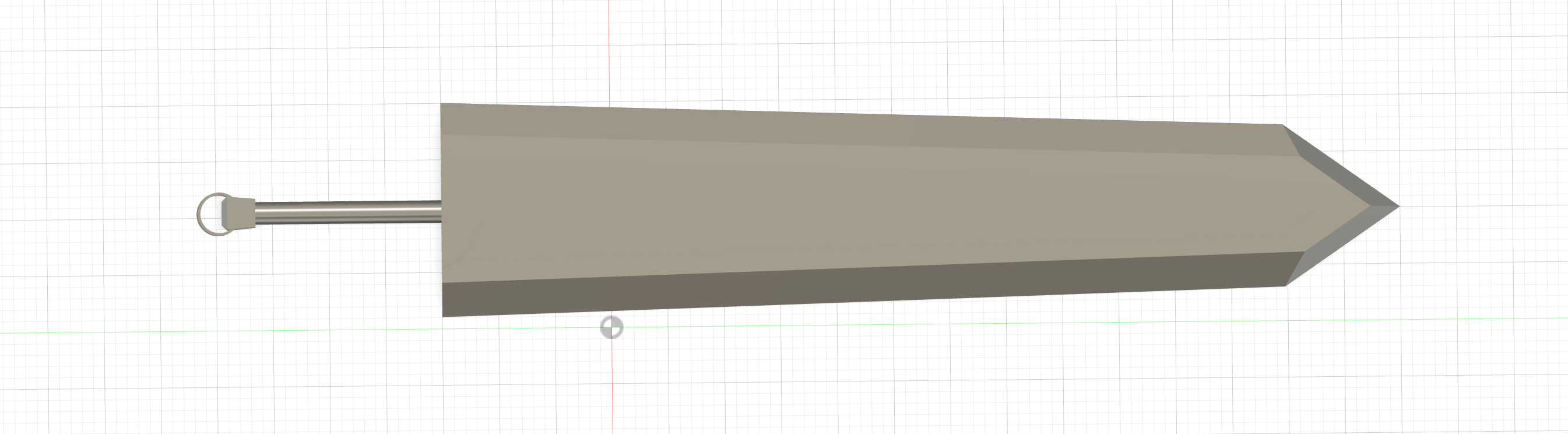Select the tapered pommel block on the handle
The height and width of the screenshot is (434, 1568).
pos(238,213)
